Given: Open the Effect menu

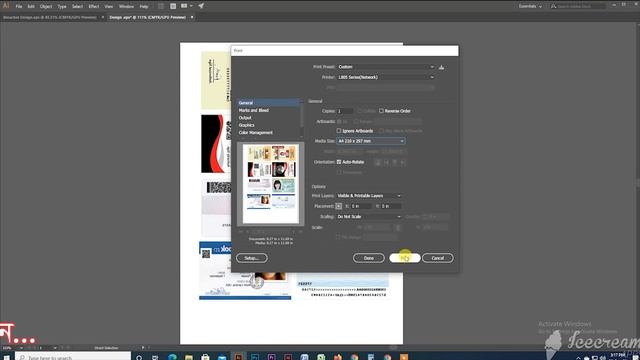Looking at the screenshot, I should point(93,7).
